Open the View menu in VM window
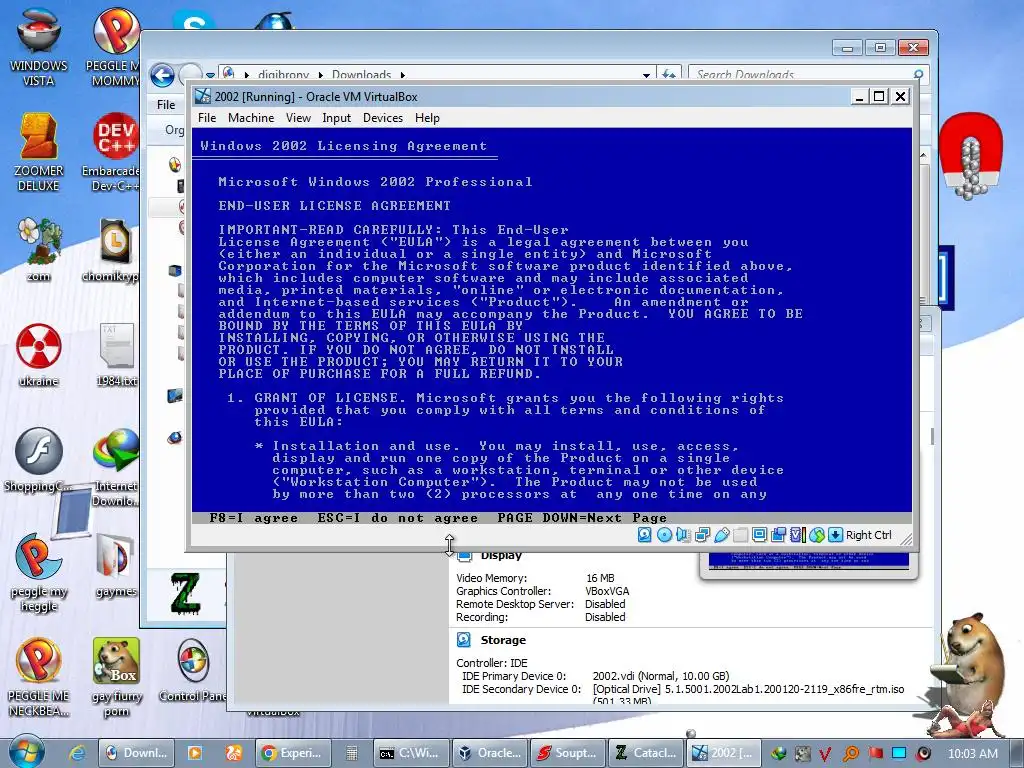1024x768 pixels. [298, 118]
